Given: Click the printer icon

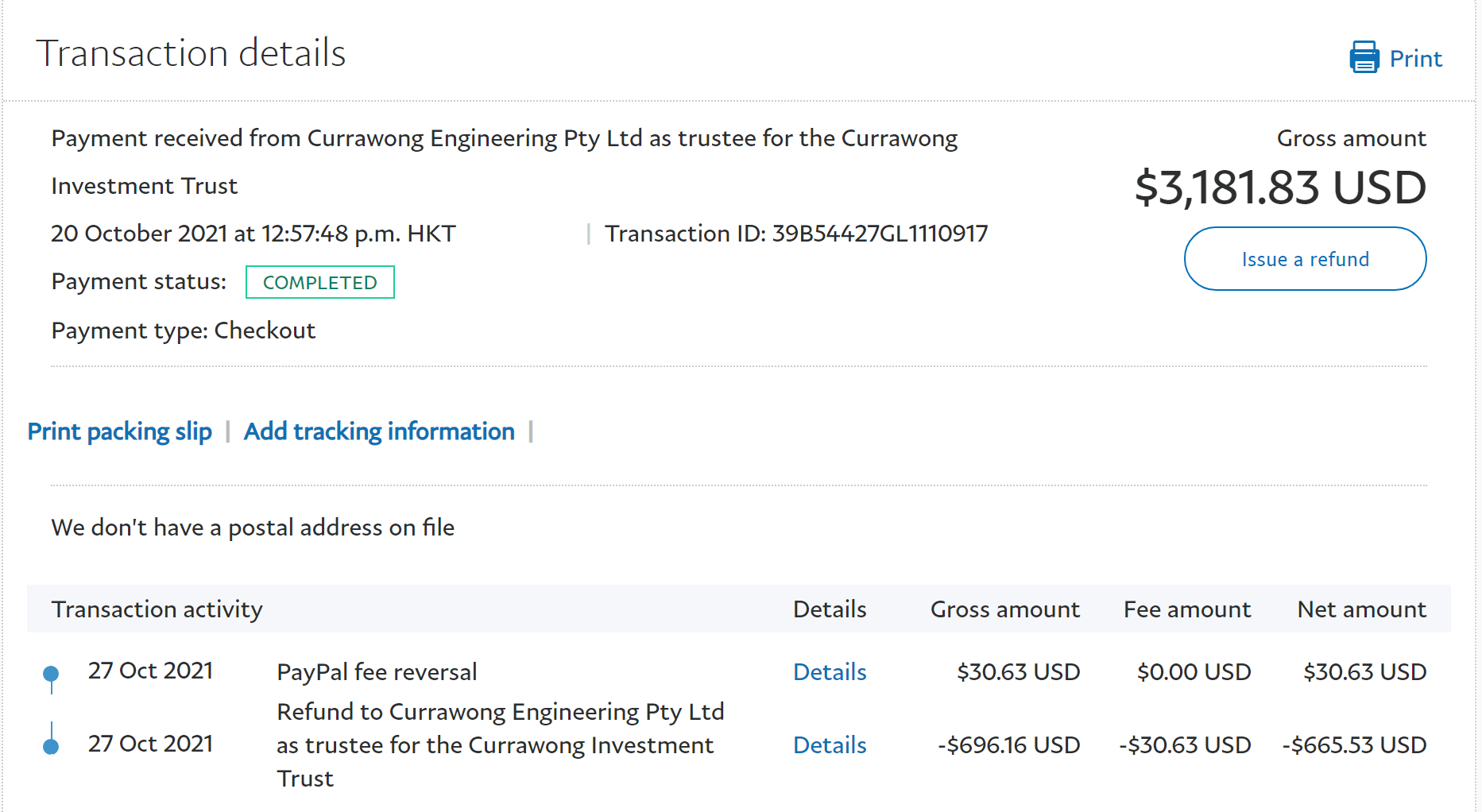Looking at the screenshot, I should (1364, 57).
